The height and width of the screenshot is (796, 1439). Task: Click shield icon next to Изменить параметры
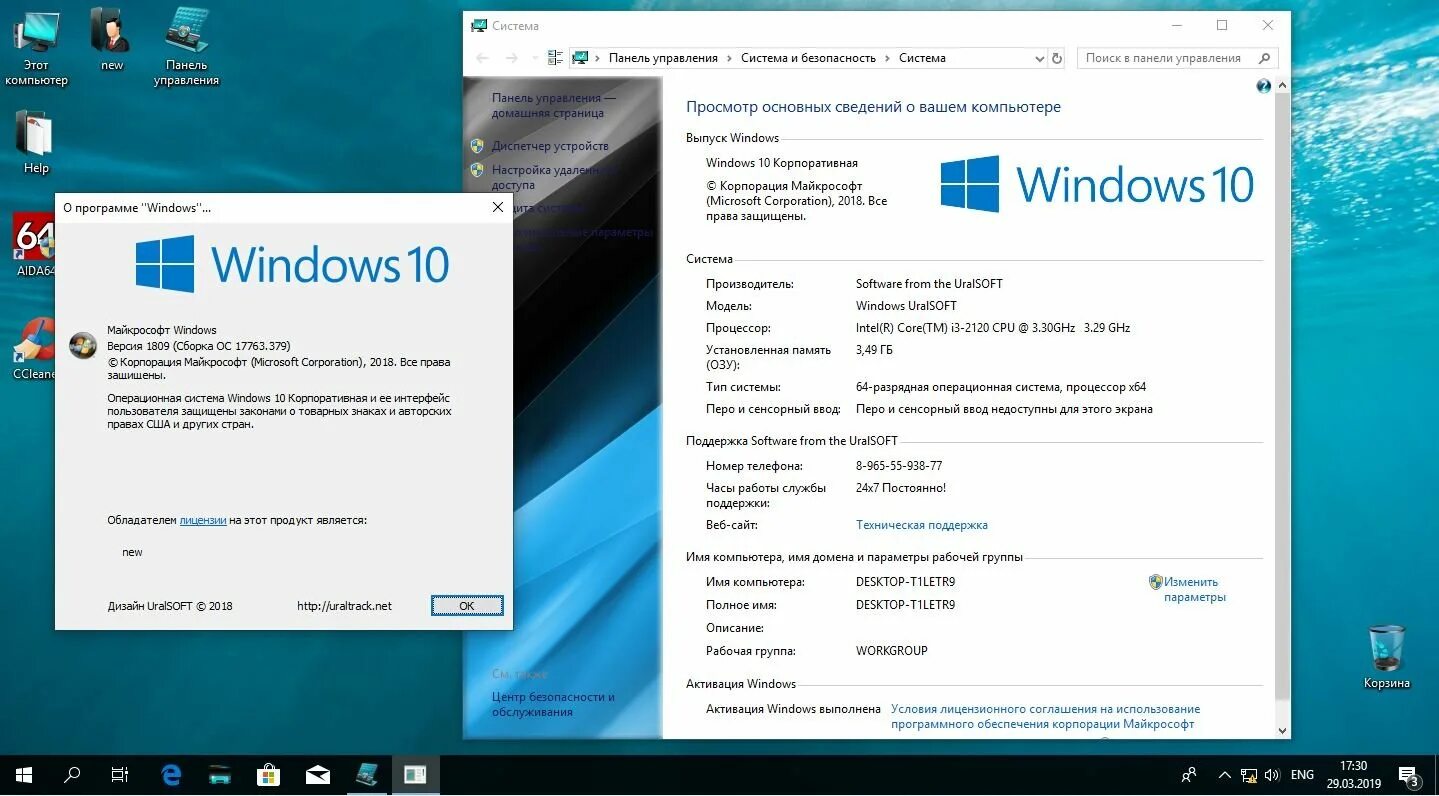click(x=1155, y=581)
